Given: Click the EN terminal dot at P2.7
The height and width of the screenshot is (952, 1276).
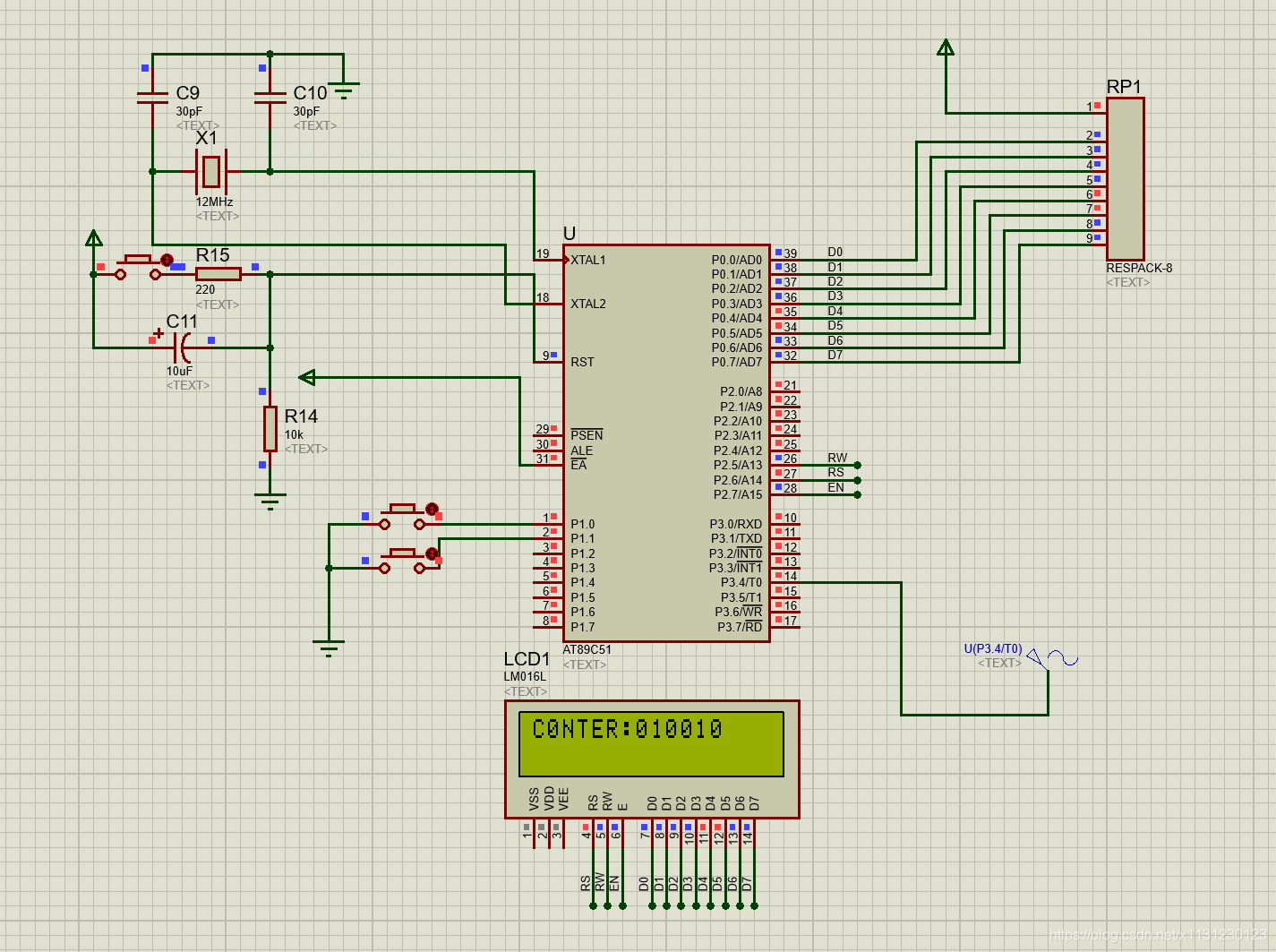Looking at the screenshot, I should coord(858,494).
